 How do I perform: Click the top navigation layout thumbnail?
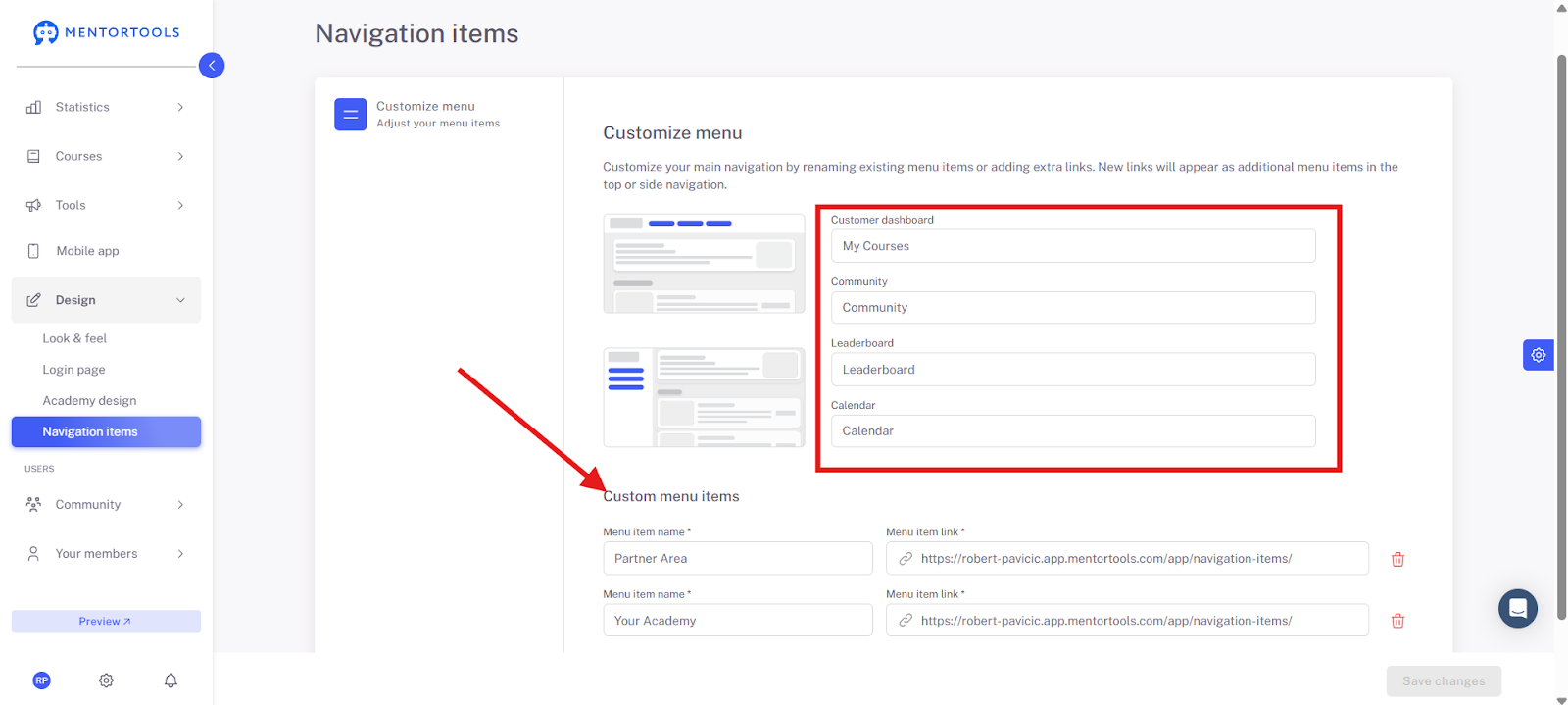coord(704,264)
